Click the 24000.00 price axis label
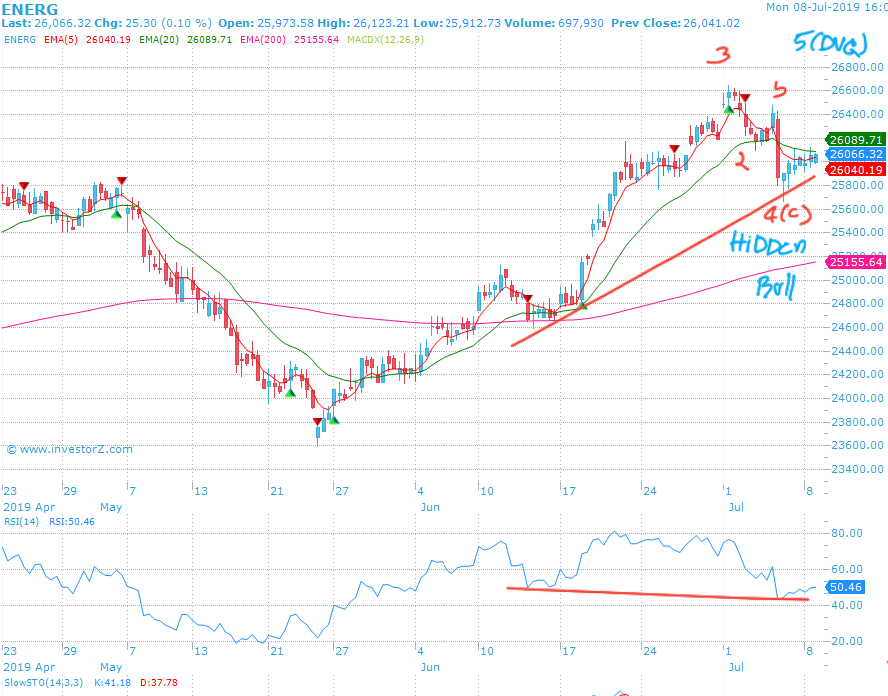The height and width of the screenshot is (696, 888). [x=857, y=398]
